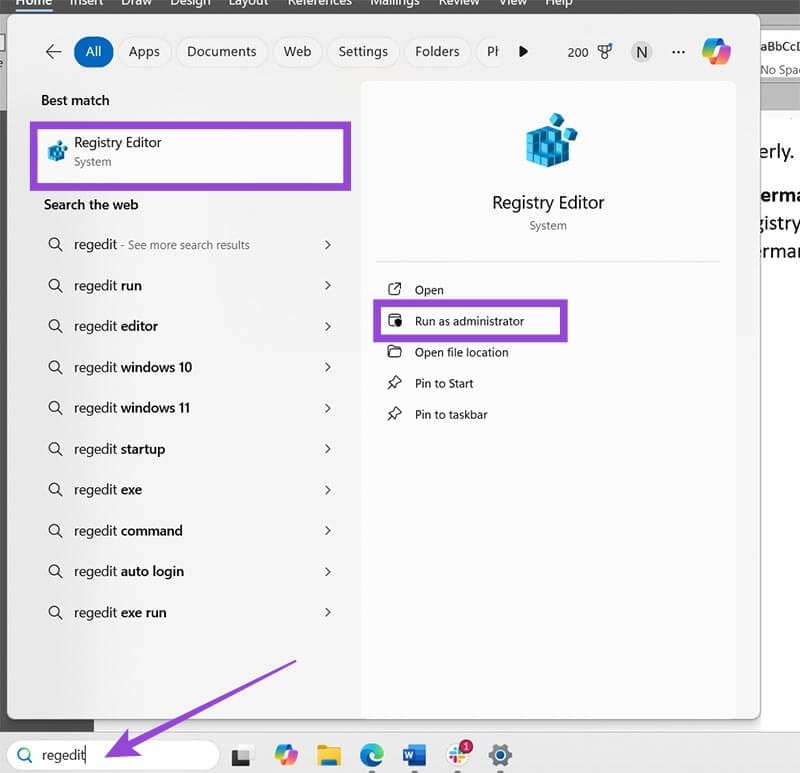Expand chevron beside 'regedit windows 10'

tap(328, 367)
